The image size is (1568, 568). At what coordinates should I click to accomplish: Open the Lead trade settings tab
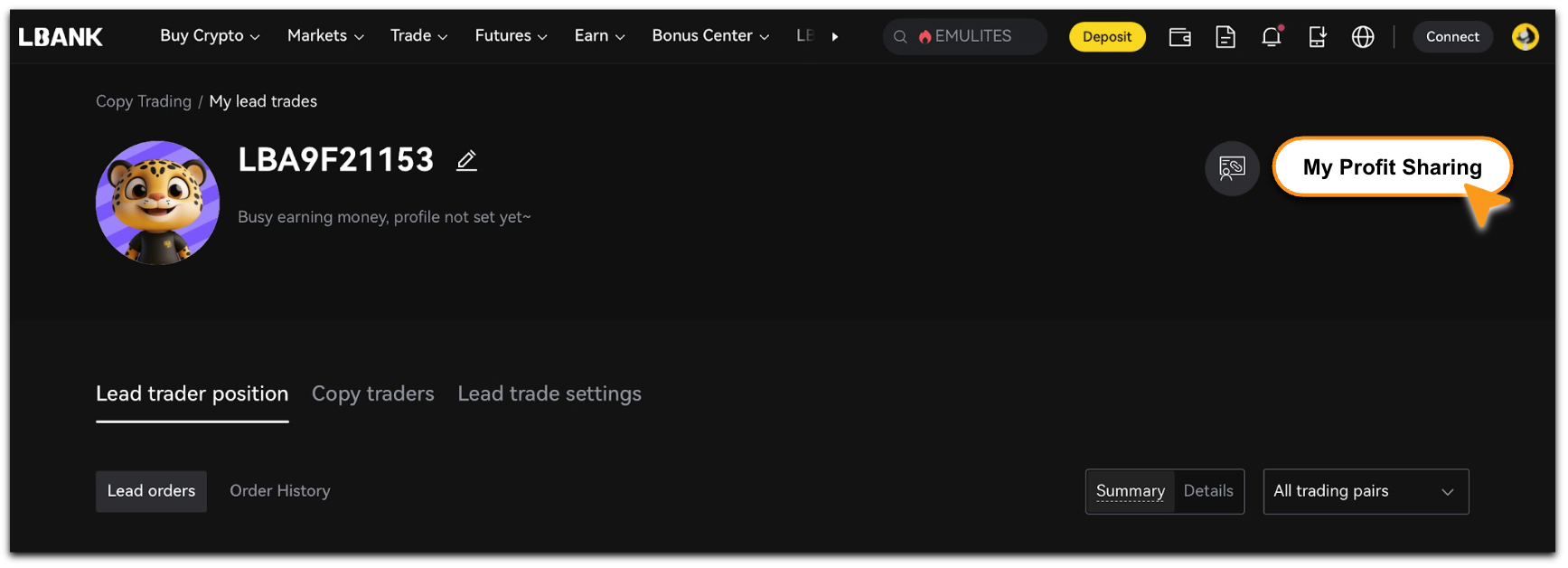549,394
